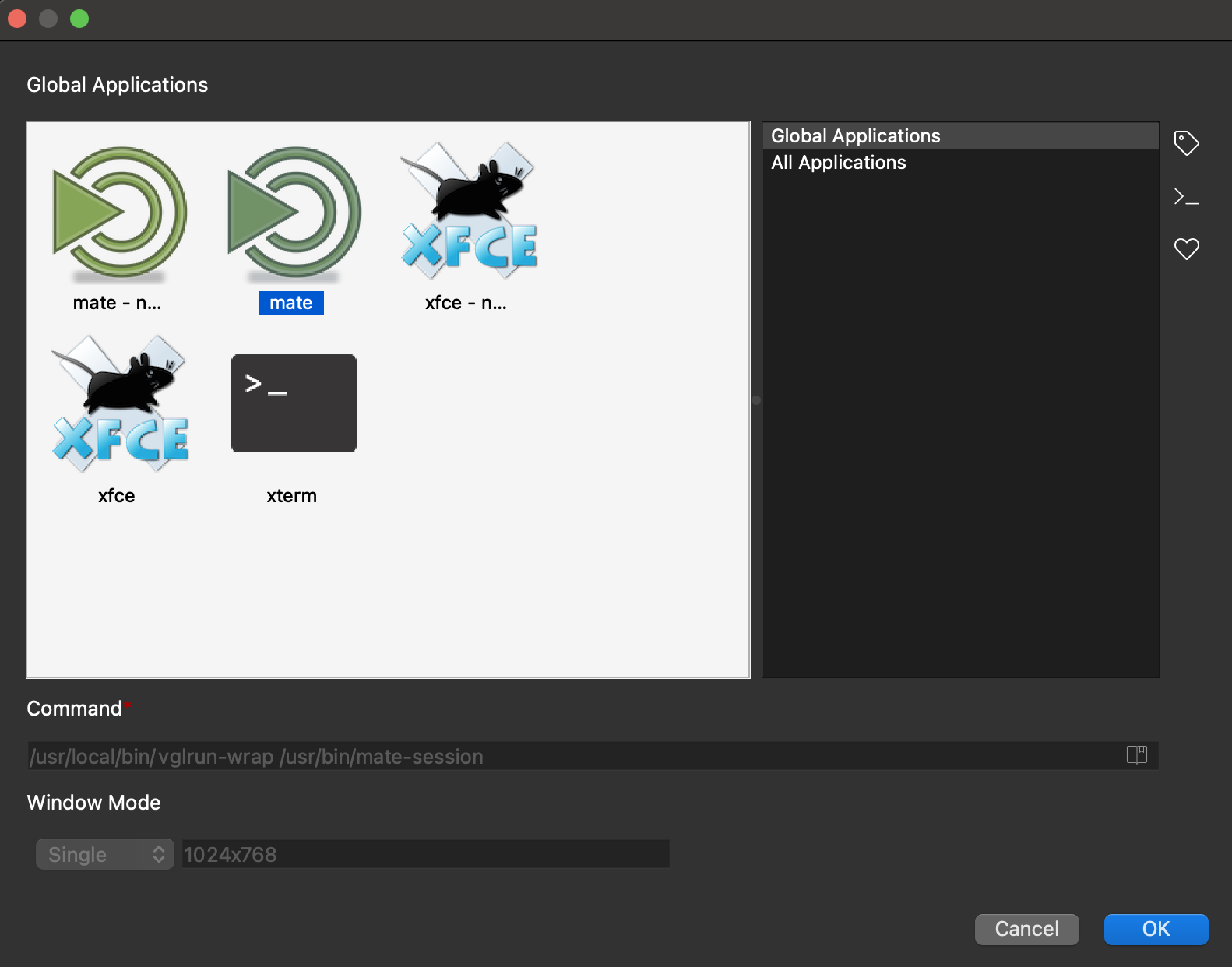Pick the xfce application icon

click(x=119, y=403)
